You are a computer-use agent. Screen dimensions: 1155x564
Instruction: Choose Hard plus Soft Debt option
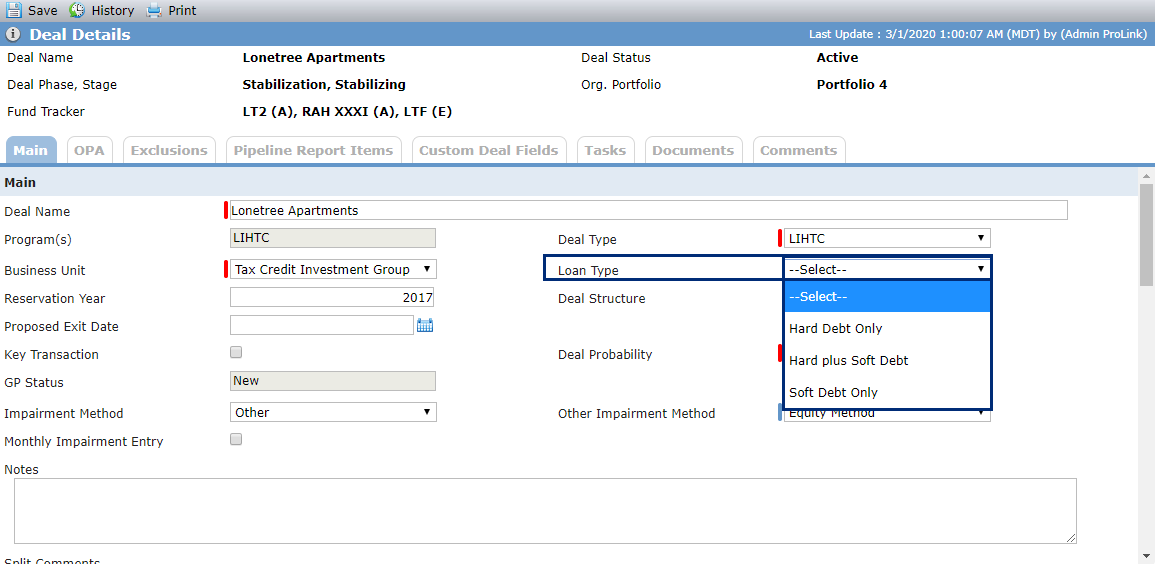[887, 360]
